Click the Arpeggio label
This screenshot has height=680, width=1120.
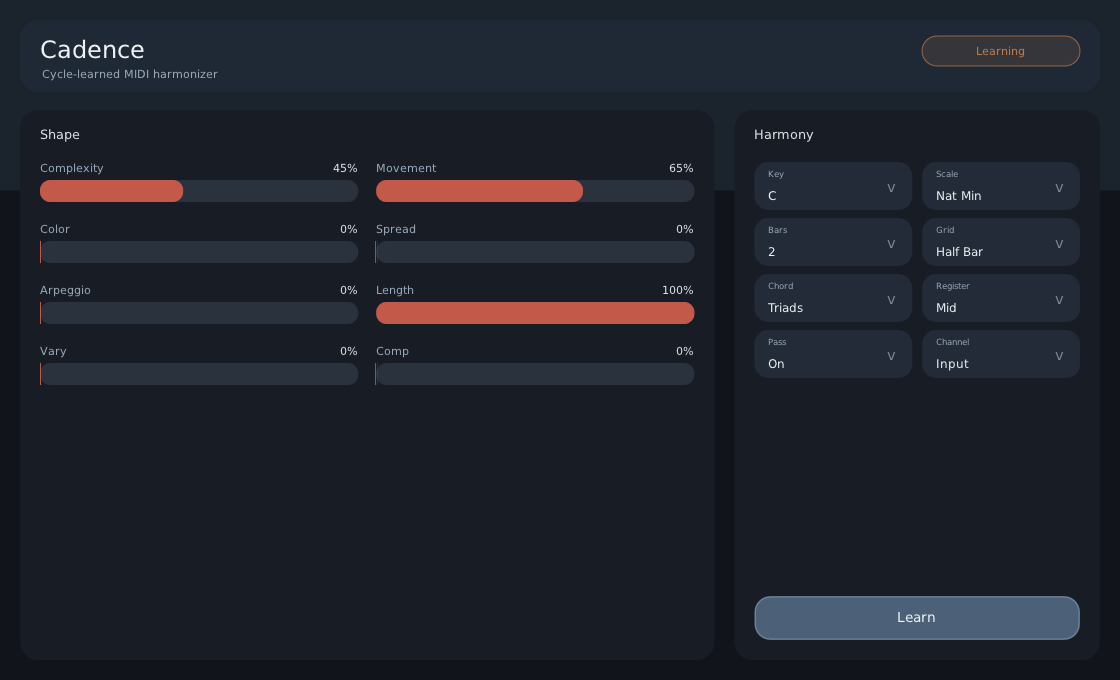coord(65,291)
